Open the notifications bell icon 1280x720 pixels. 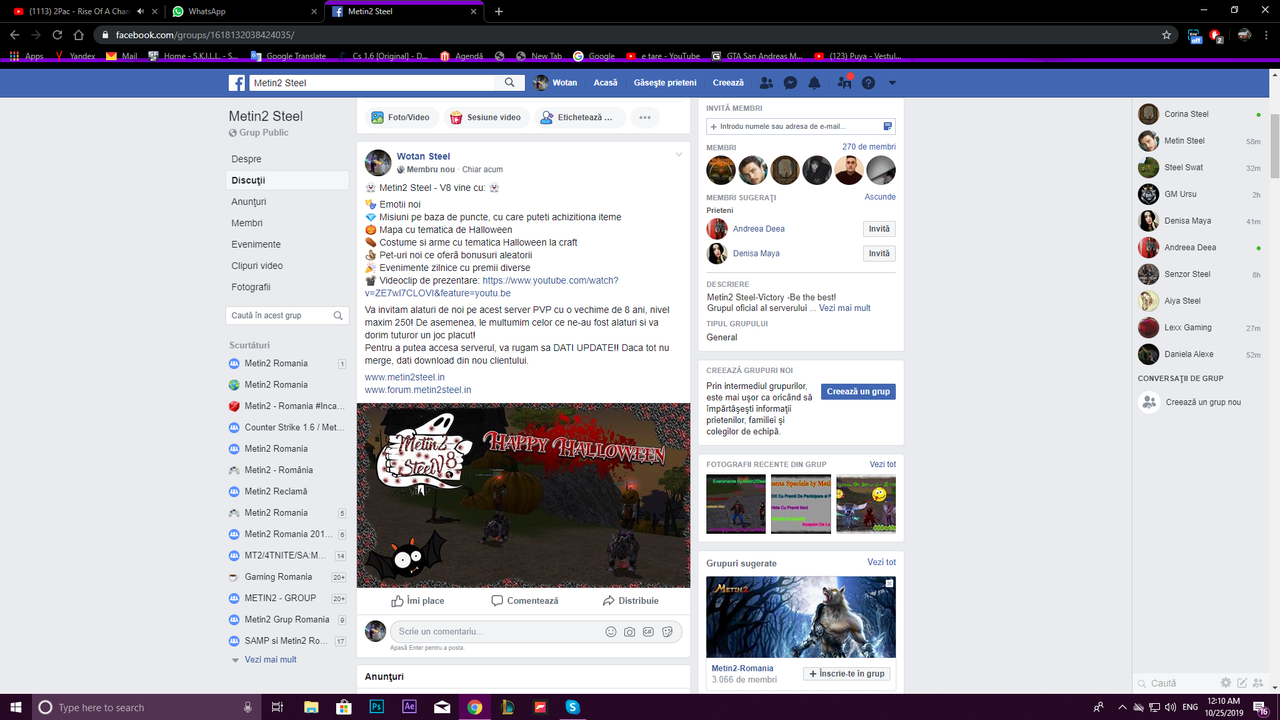click(x=815, y=82)
